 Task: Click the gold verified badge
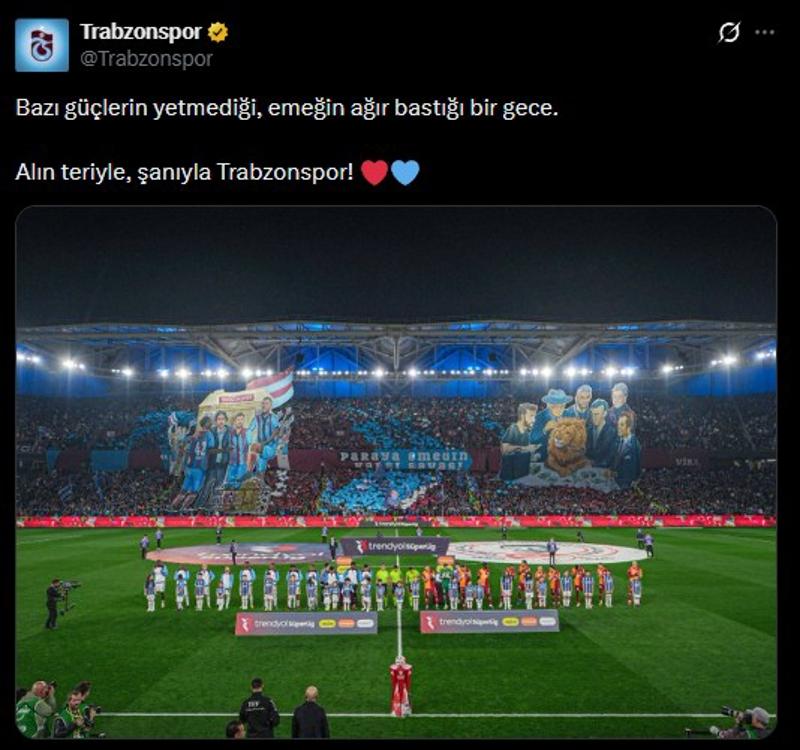[x=218, y=32]
